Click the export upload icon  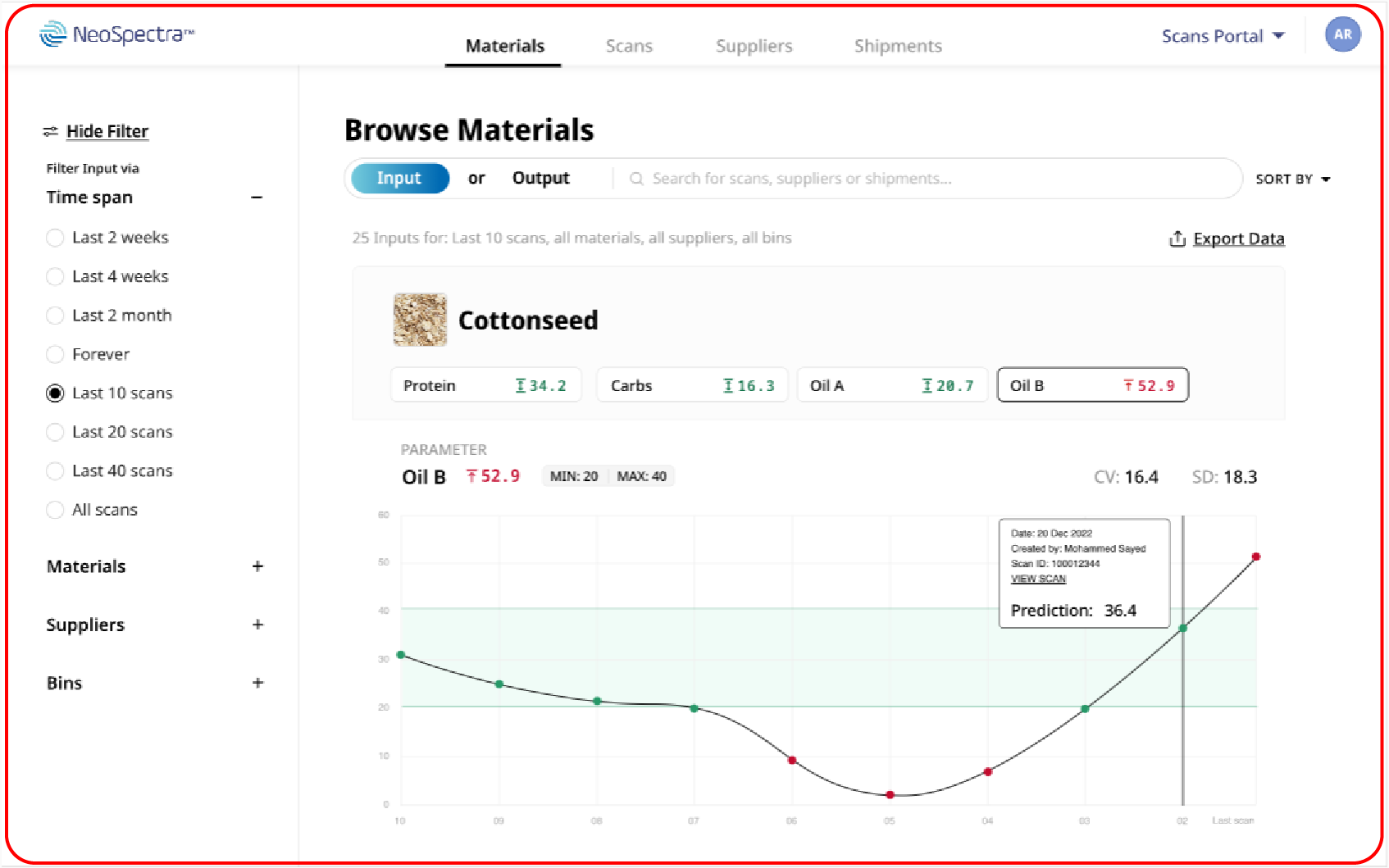point(1177,239)
